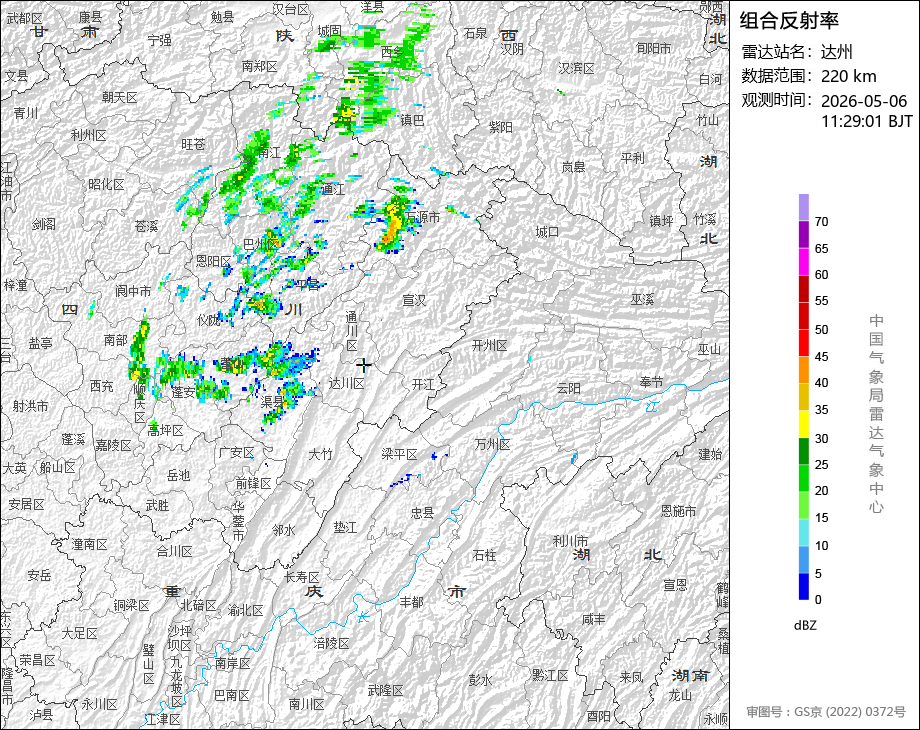Click the black radar station cross marker

coord(364,366)
